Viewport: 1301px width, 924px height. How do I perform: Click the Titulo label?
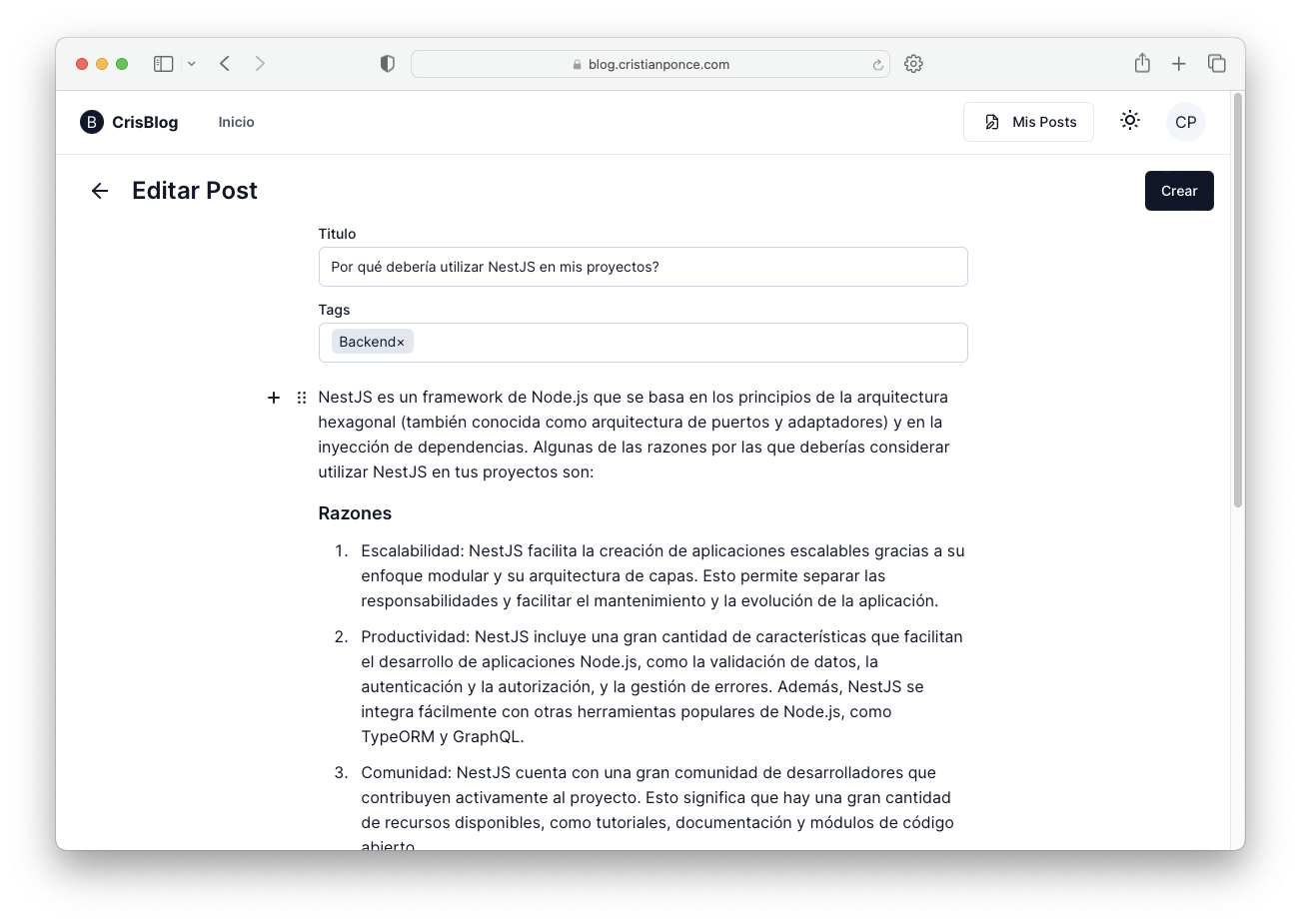337,234
